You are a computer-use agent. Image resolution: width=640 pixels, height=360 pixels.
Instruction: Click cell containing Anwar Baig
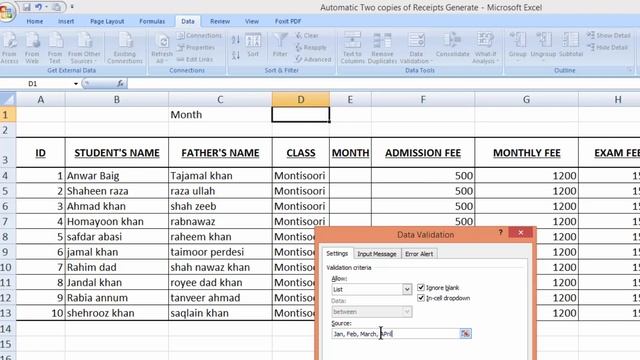click(x=117, y=176)
